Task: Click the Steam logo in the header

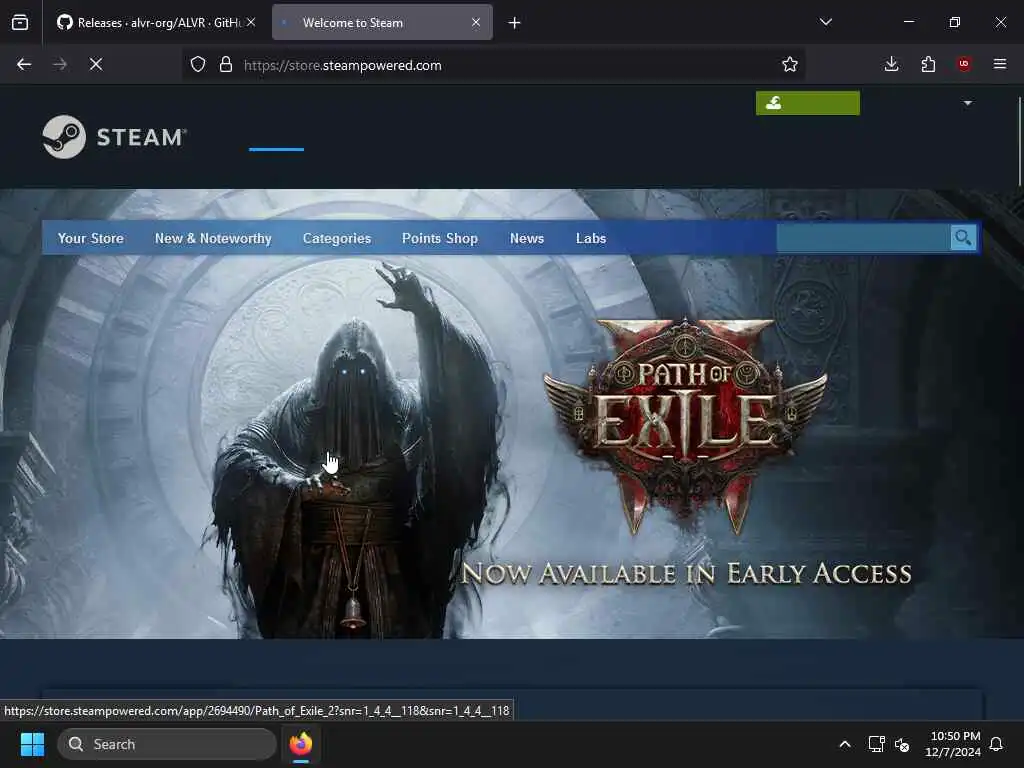Action: pos(115,136)
